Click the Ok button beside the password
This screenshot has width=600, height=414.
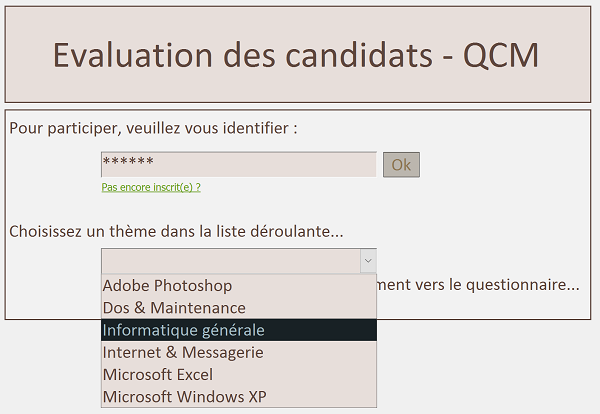(x=401, y=165)
